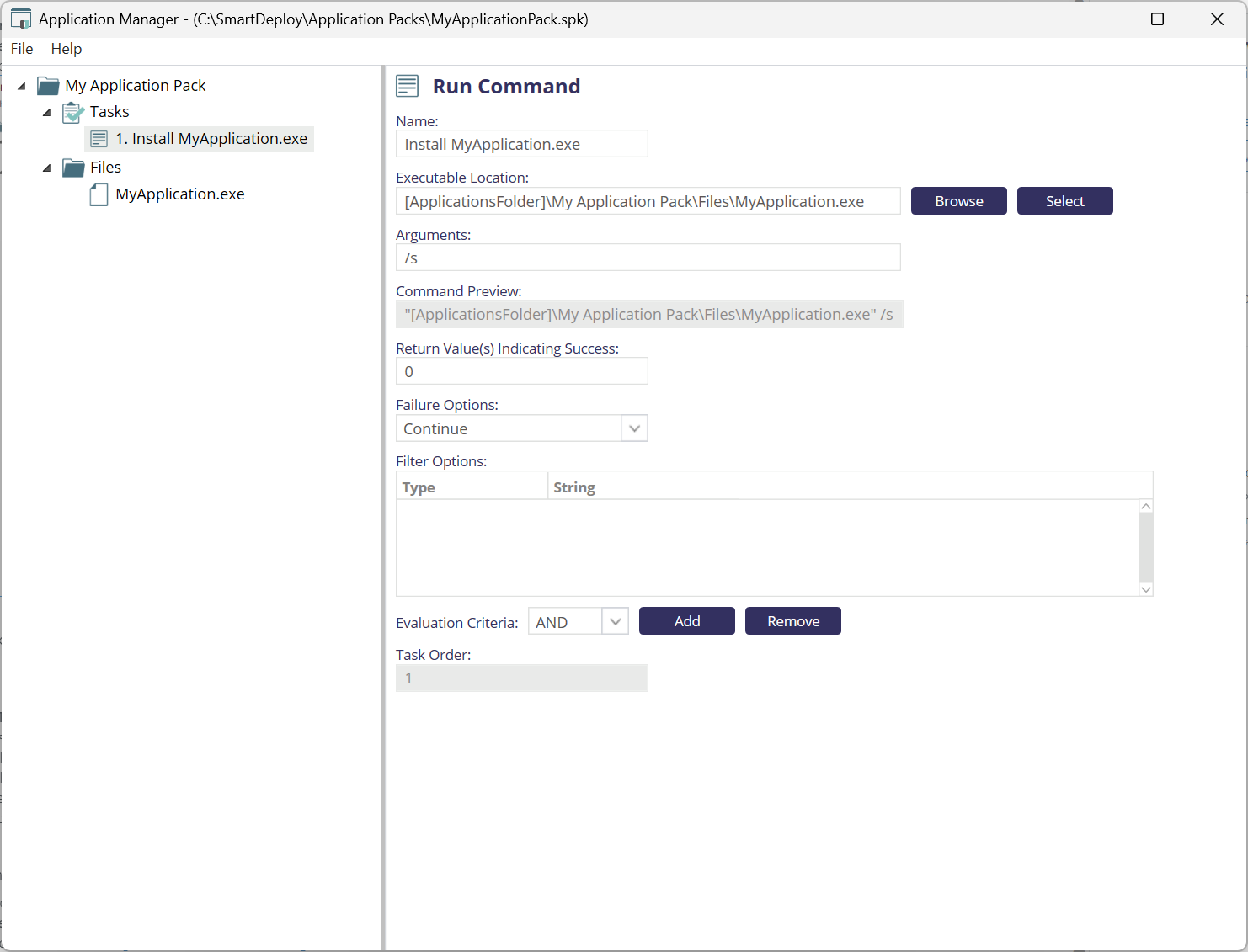Collapse the My Application Pack tree node
The height and width of the screenshot is (952, 1248).
click(x=22, y=86)
